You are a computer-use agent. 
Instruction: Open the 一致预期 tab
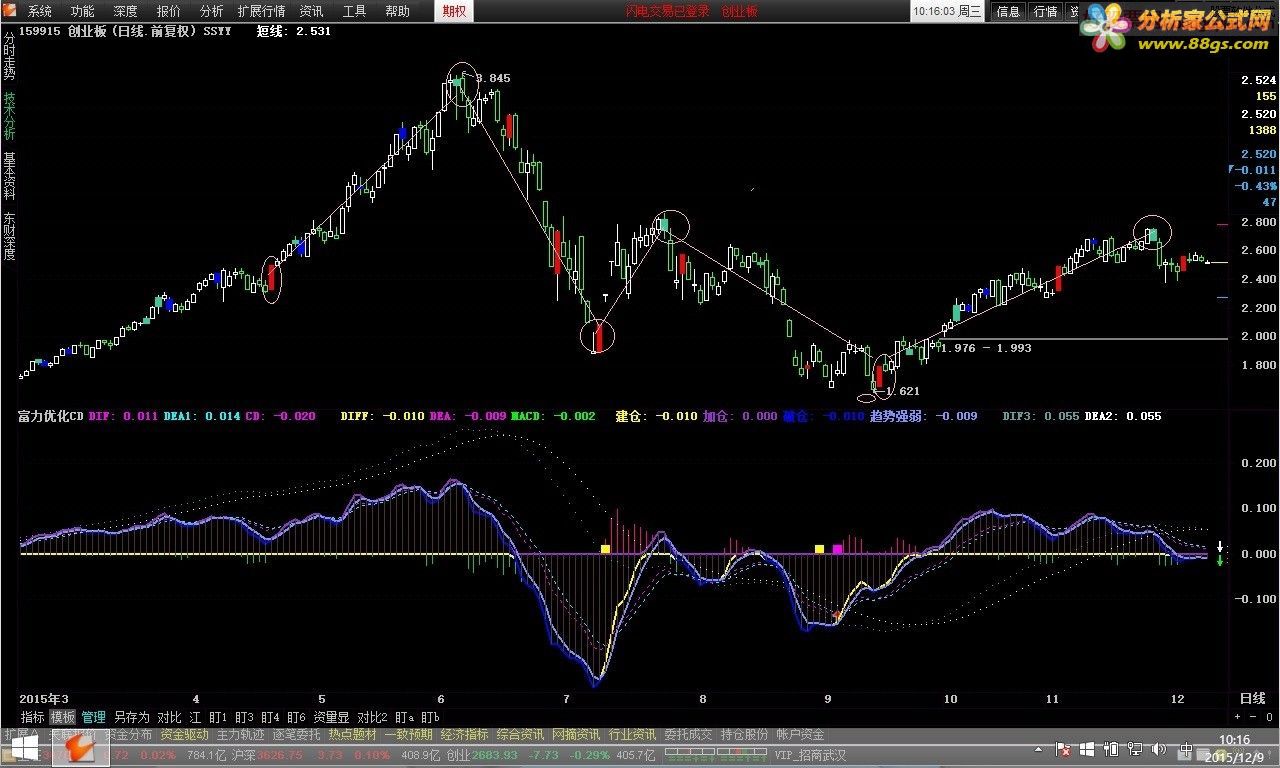[408, 734]
